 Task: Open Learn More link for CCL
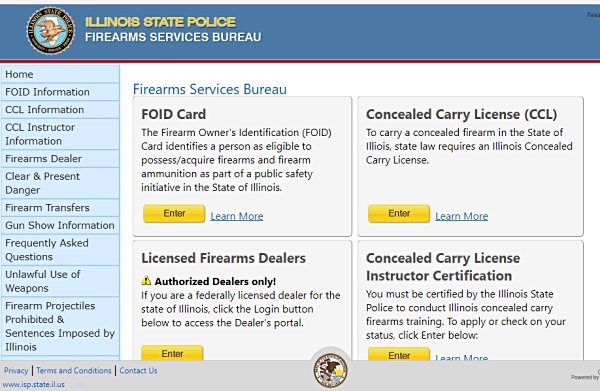click(461, 216)
